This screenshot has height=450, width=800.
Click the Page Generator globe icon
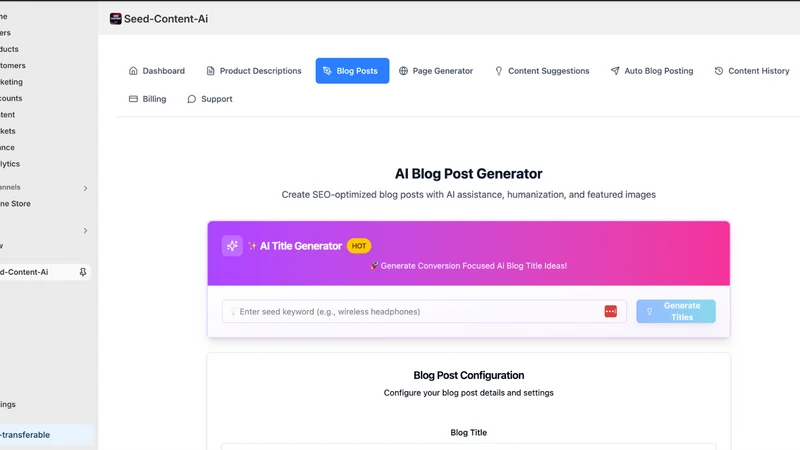(x=403, y=71)
